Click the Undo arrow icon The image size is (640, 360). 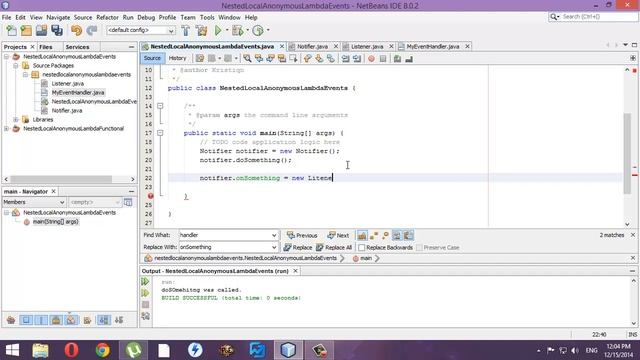point(76,30)
